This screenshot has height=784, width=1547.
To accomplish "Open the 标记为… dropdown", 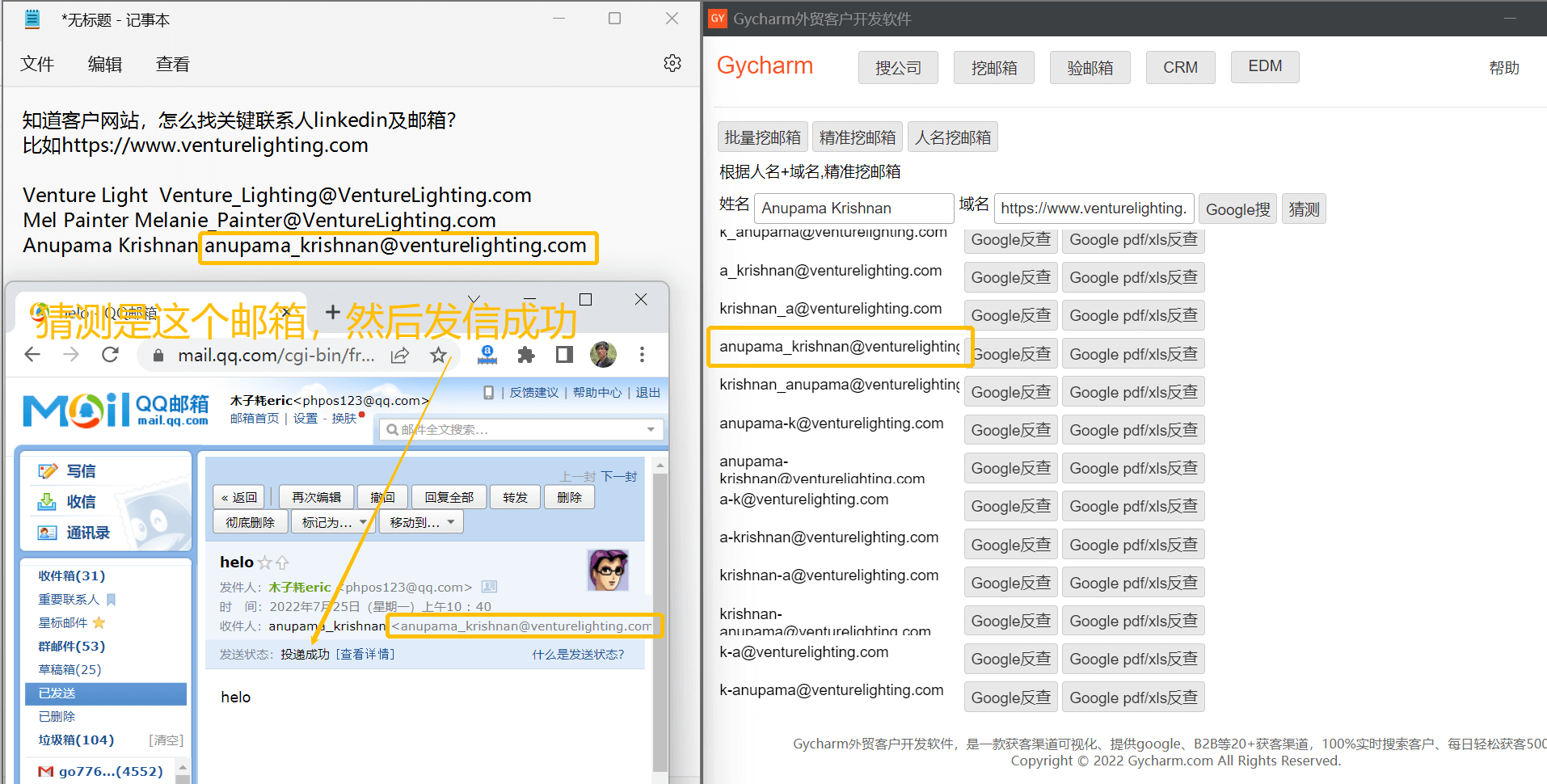I will click(x=333, y=522).
